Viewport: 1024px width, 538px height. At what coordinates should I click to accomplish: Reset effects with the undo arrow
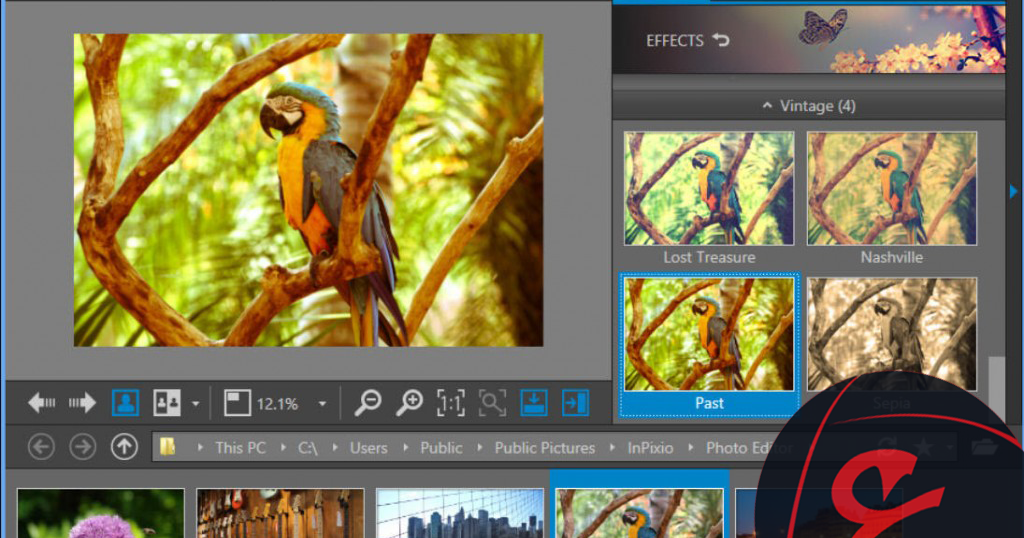[721, 40]
